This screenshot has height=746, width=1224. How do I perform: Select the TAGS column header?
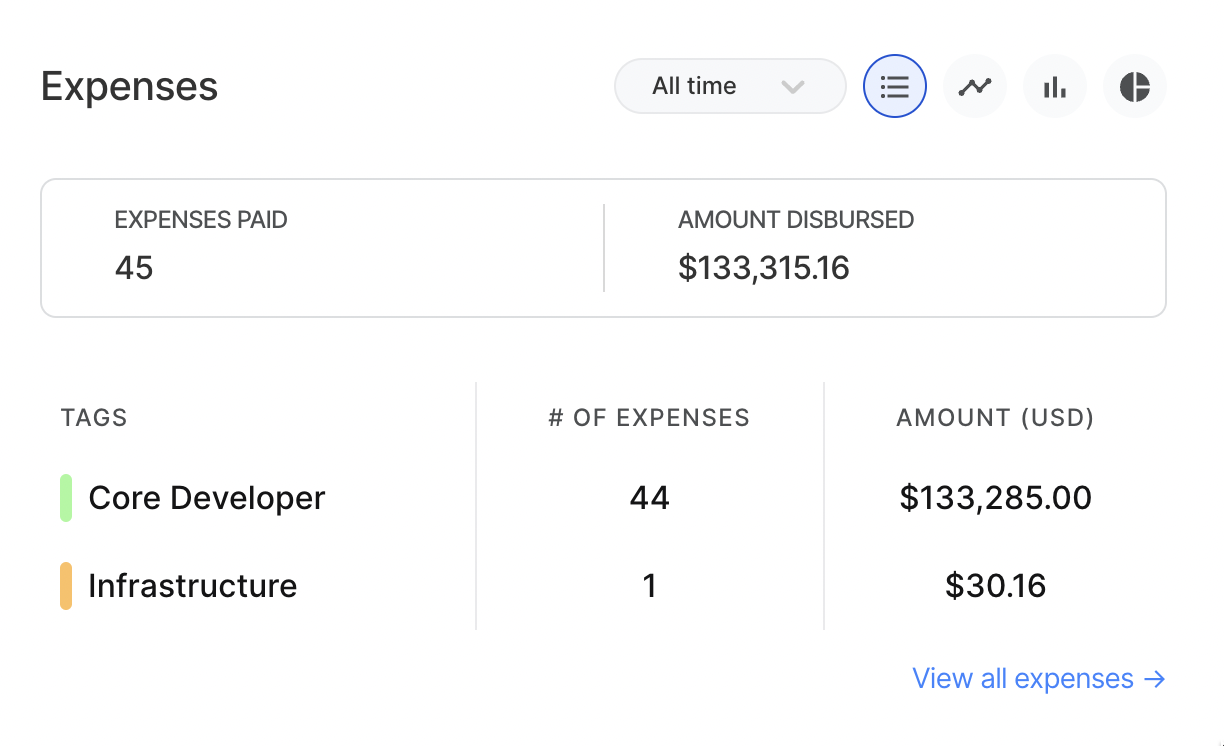click(x=93, y=418)
